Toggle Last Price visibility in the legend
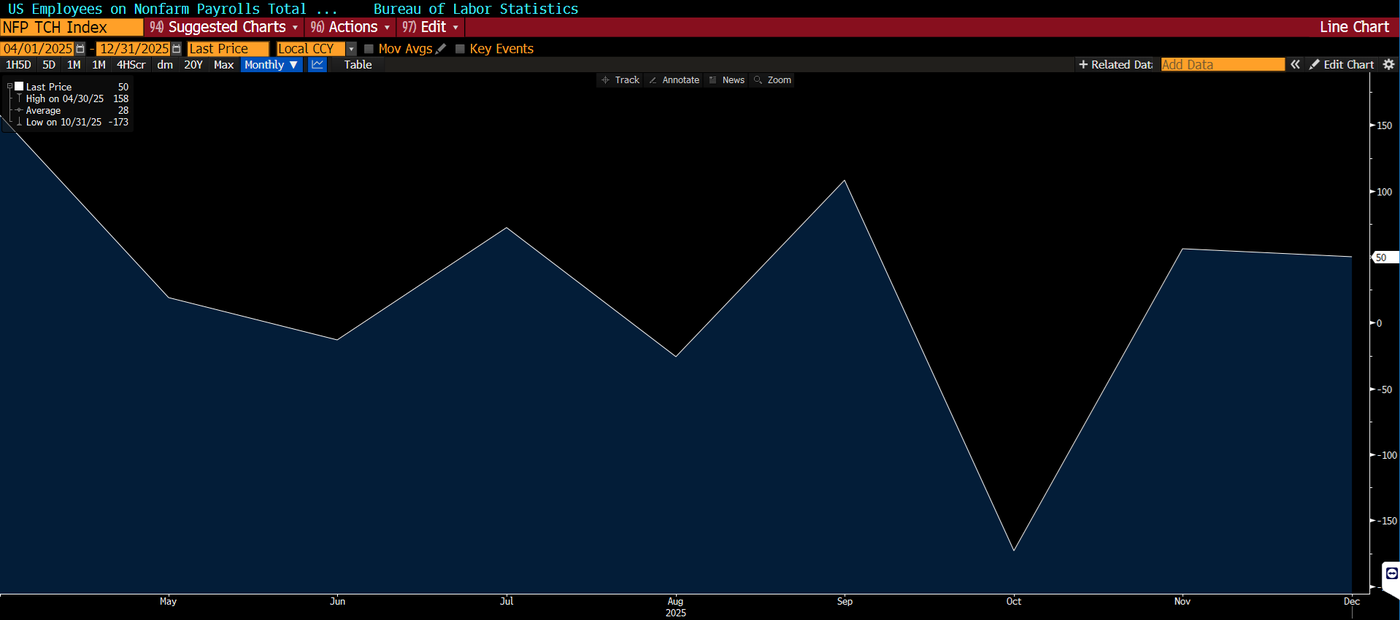 (18, 87)
